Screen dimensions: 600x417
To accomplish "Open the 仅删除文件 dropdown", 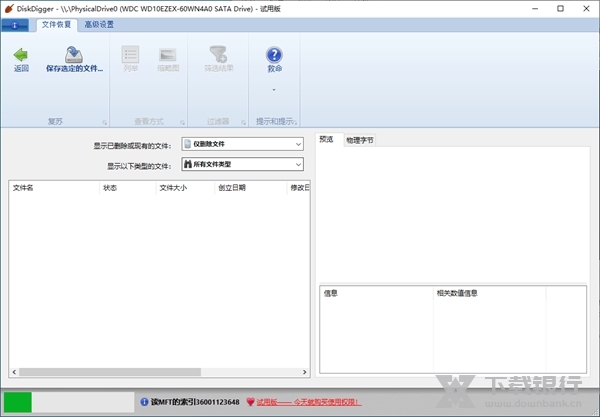I will click(x=243, y=144).
